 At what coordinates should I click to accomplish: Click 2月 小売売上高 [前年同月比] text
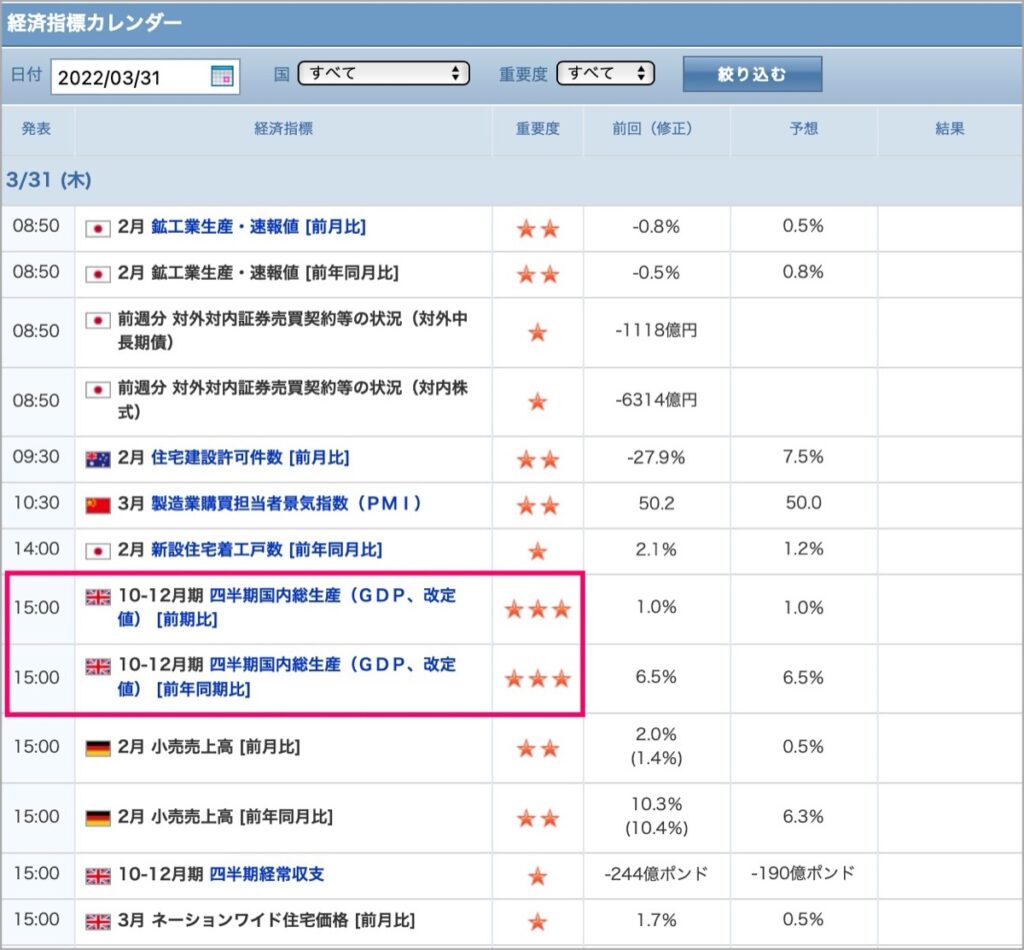click(x=225, y=816)
